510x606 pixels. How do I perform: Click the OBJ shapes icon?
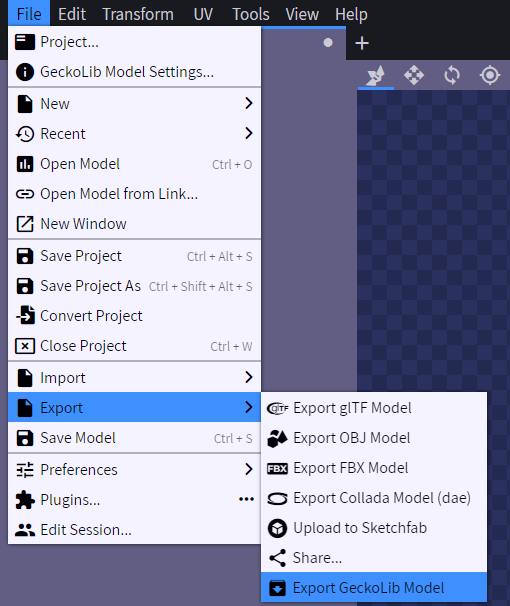pos(277,438)
